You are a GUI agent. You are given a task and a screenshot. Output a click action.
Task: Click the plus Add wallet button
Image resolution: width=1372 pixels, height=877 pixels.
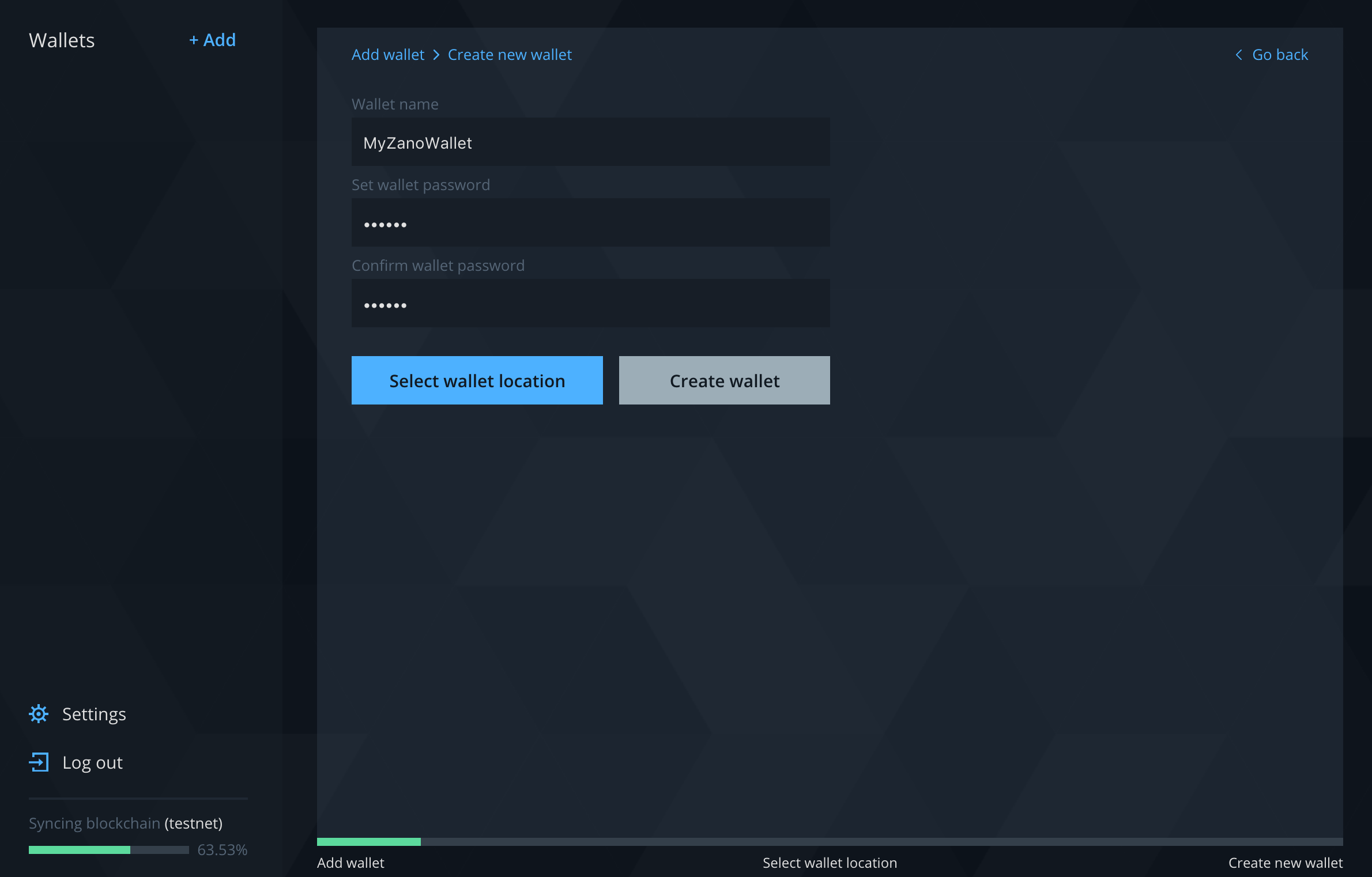click(x=213, y=40)
